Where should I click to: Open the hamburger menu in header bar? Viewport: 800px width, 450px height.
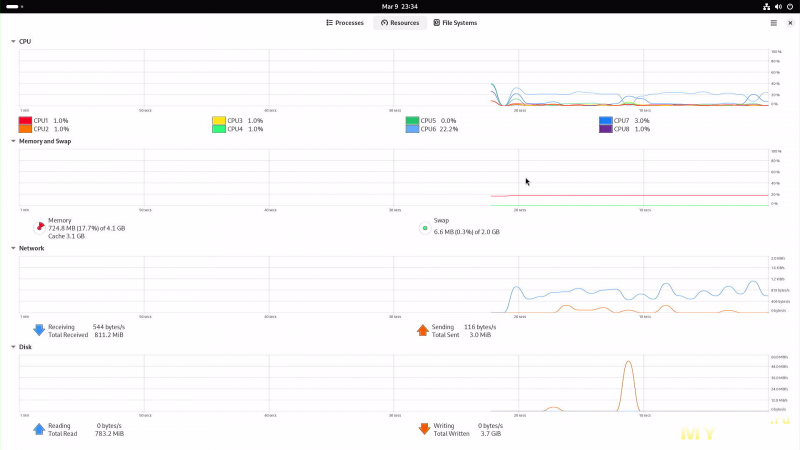click(x=773, y=22)
